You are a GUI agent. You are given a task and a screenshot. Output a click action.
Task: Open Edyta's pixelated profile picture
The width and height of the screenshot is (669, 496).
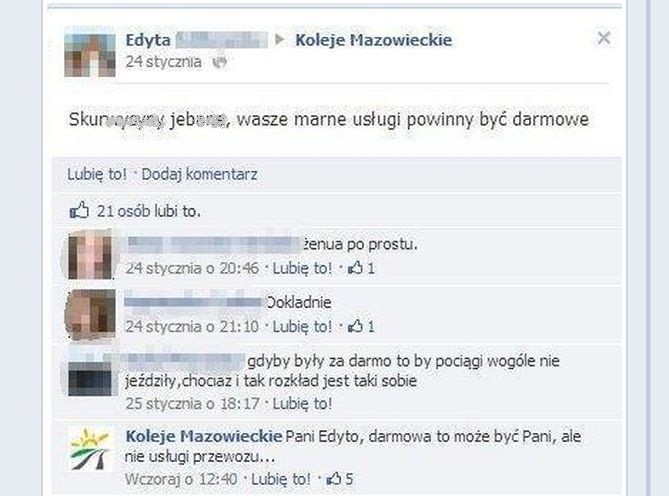[90, 55]
